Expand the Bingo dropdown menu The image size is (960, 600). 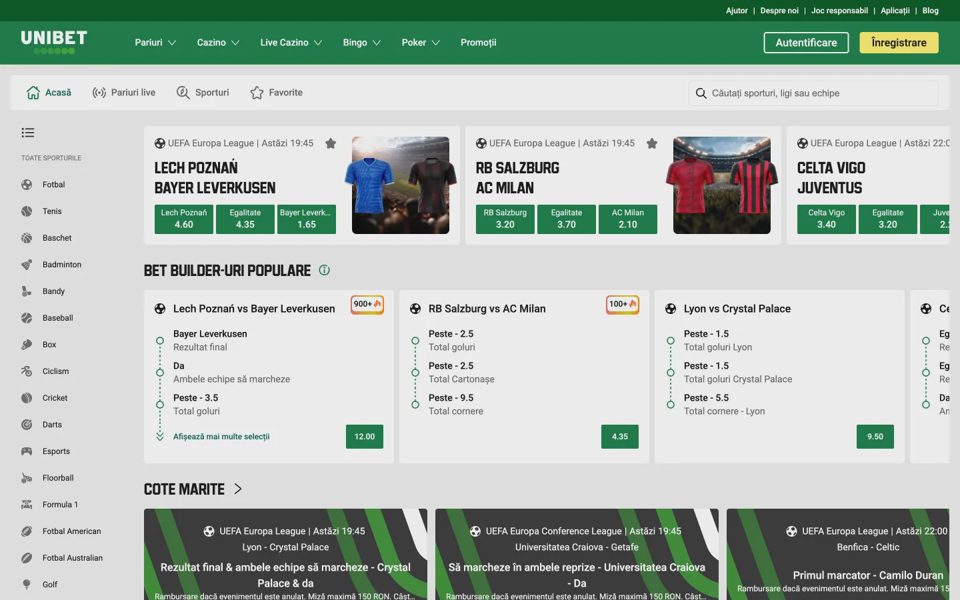point(362,42)
